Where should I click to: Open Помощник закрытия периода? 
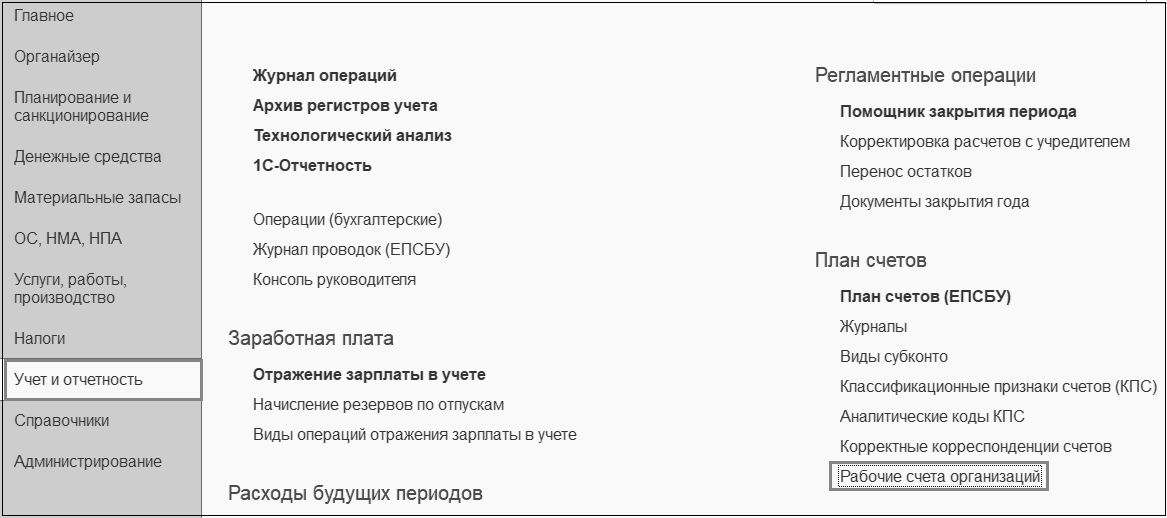pos(958,112)
